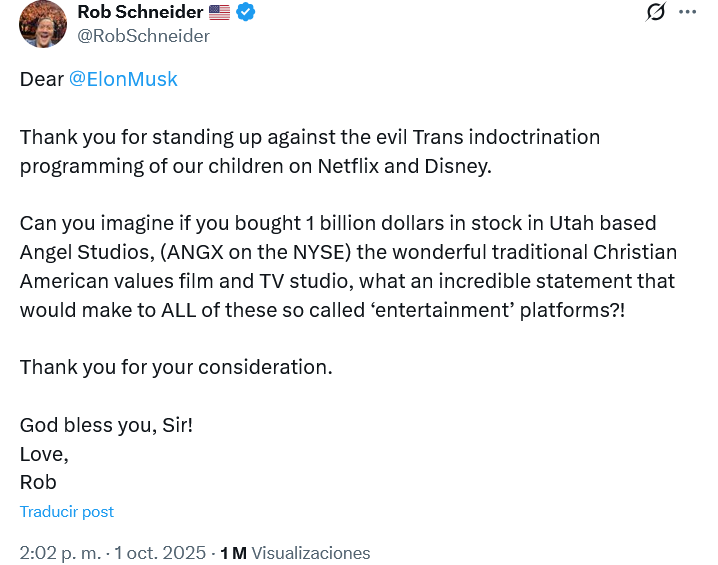Click the Love, sign-off line
This screenshot has width=718, height=565.
click(44, 453)
